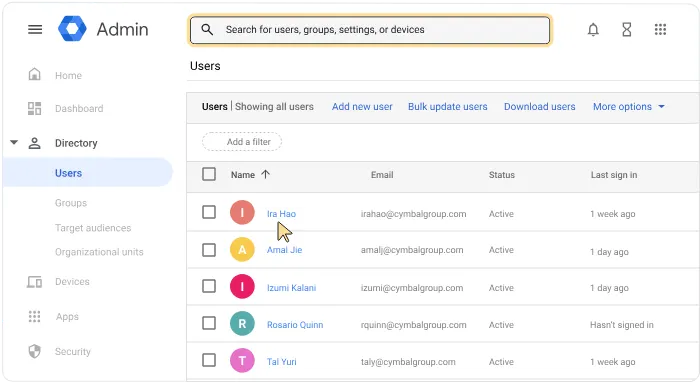Open Devices in sidebar

(x=72, y=282)
